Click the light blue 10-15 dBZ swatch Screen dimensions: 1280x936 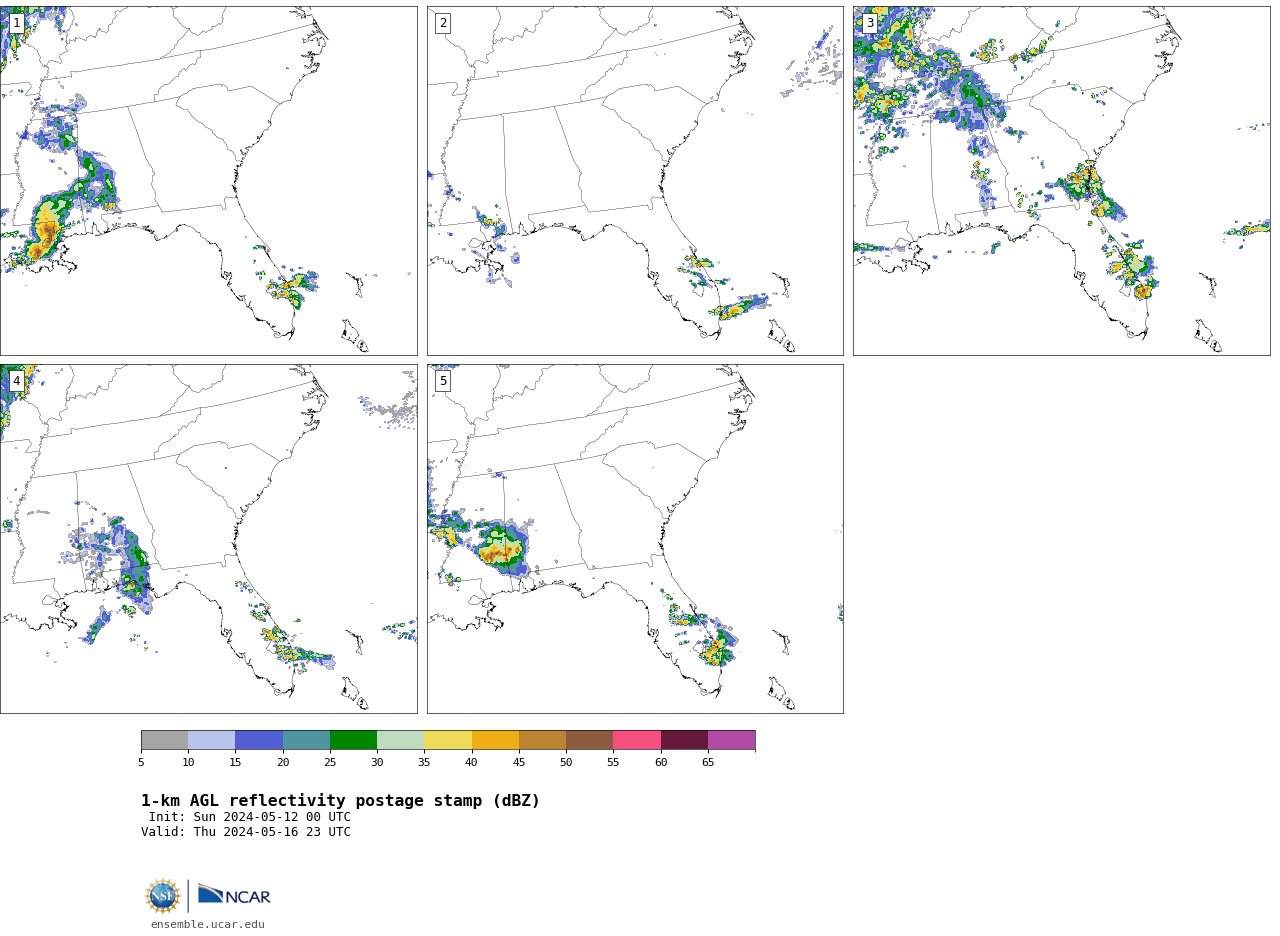(211, 740)
